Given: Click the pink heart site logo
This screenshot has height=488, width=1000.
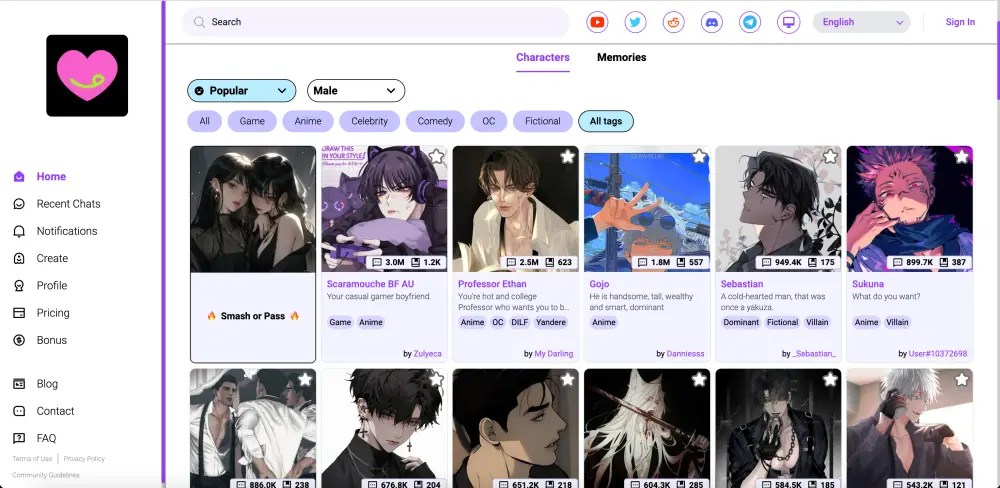Looking at the screenshot, I should pos(87,75).
